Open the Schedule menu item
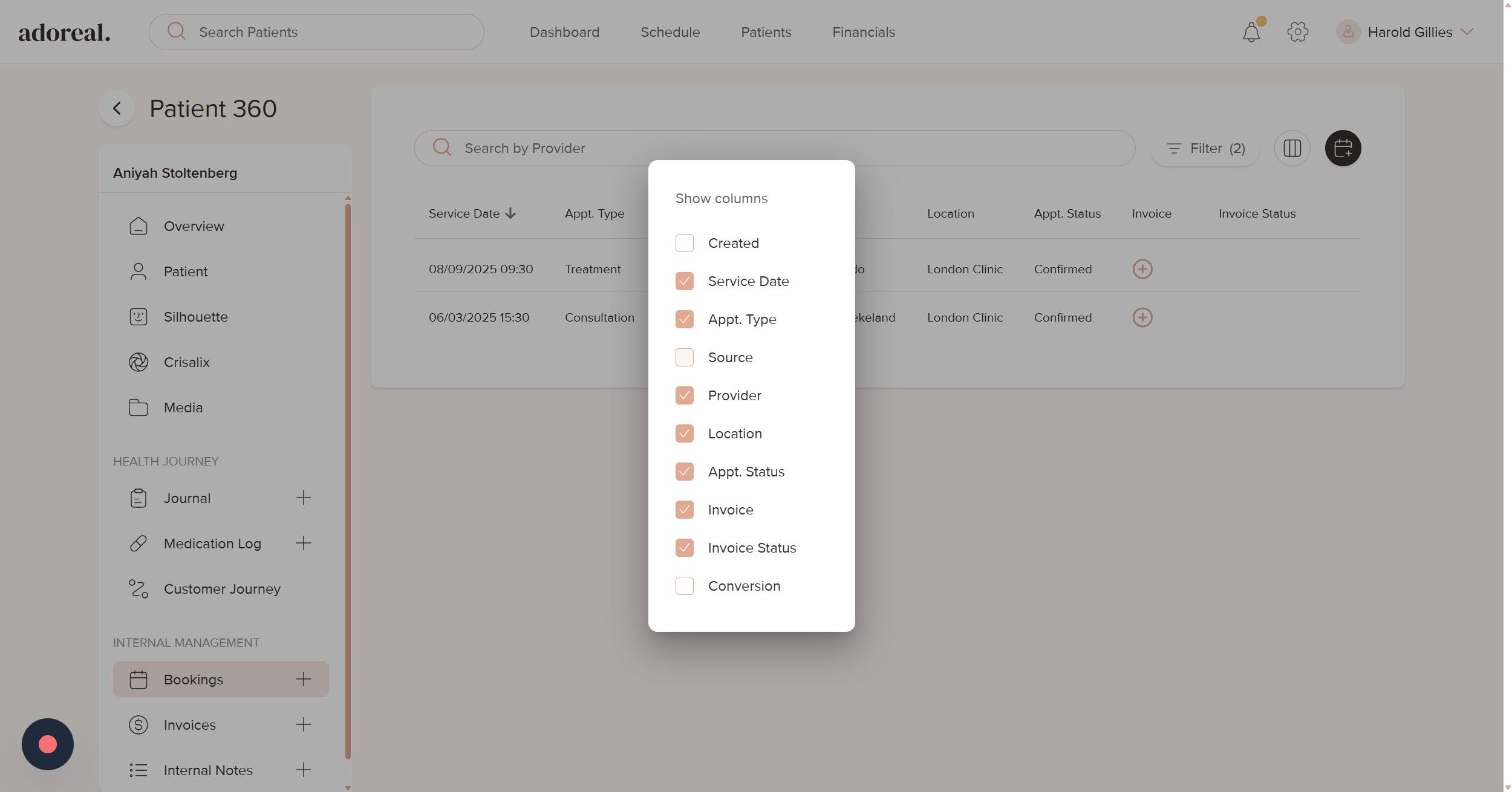The image size is (1512, 792). pos(670,32)
